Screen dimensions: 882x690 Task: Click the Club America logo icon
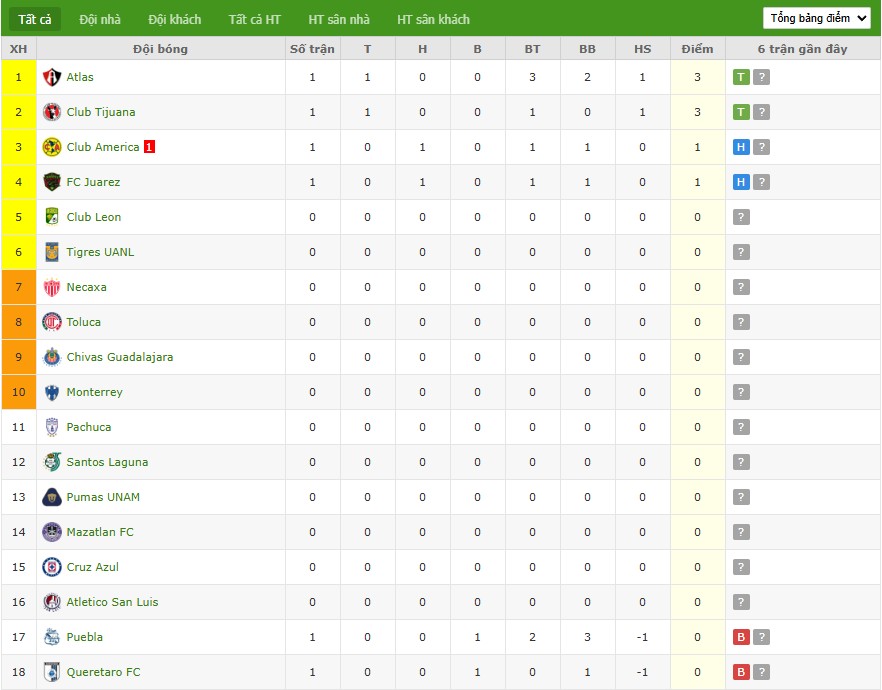(x=52, y=147)
